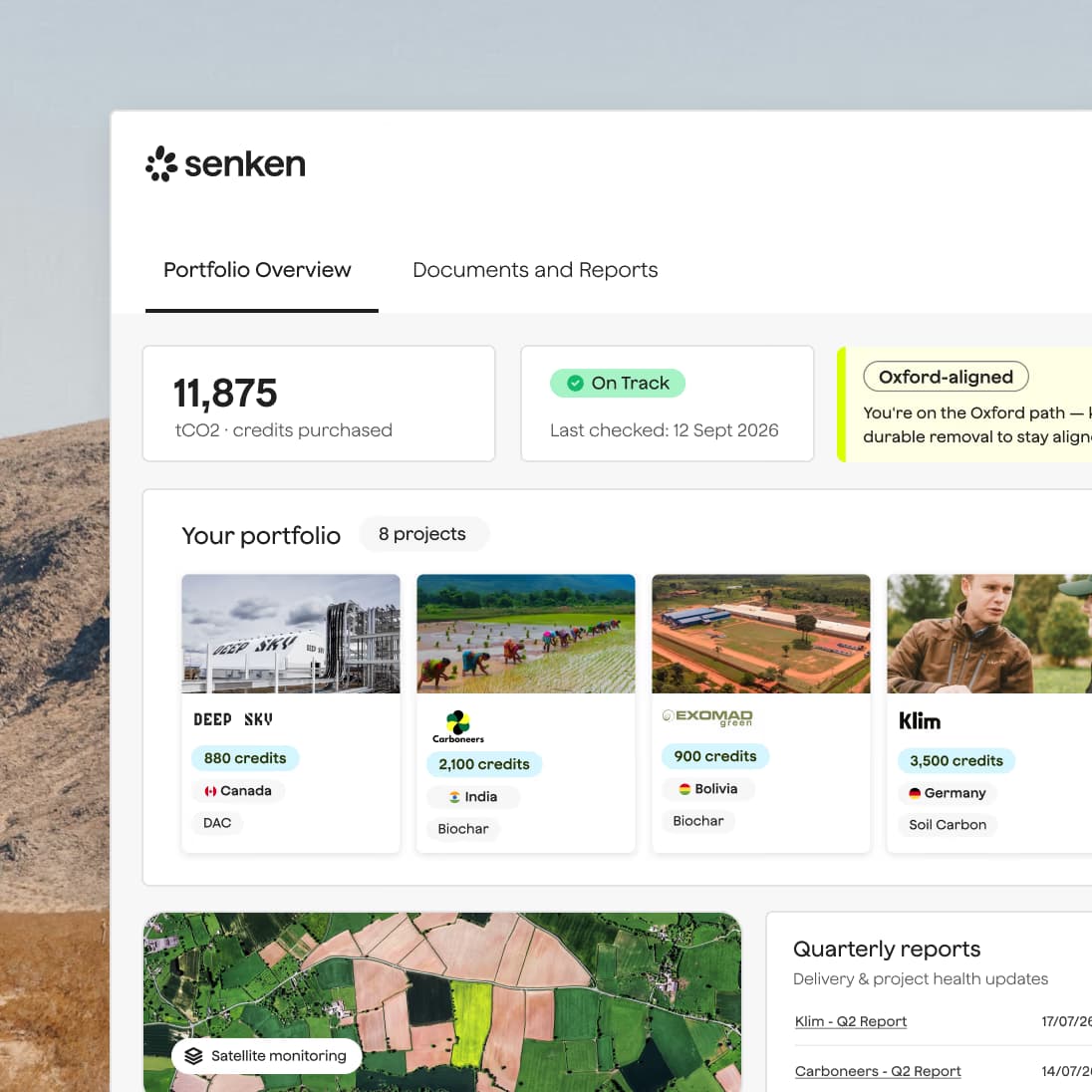Click the Carboneers logo icon
Image resolution: width=1092 pixels, height=1092 pixels.
pyautogui.click(x=457, y=726)
